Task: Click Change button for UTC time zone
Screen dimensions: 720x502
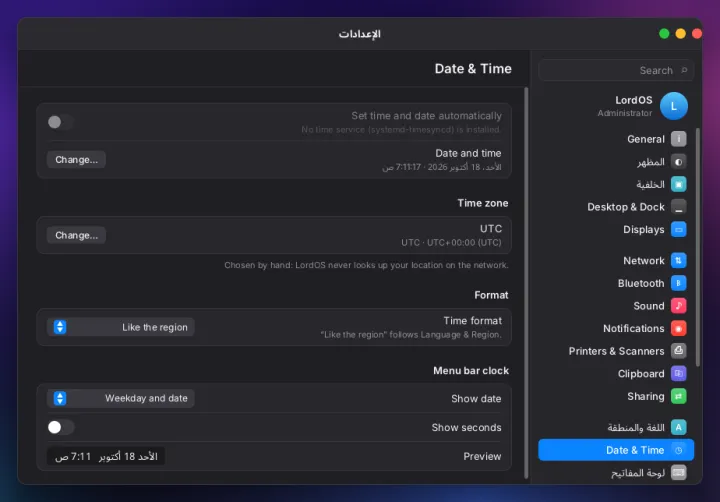Action: pos(76,235)
